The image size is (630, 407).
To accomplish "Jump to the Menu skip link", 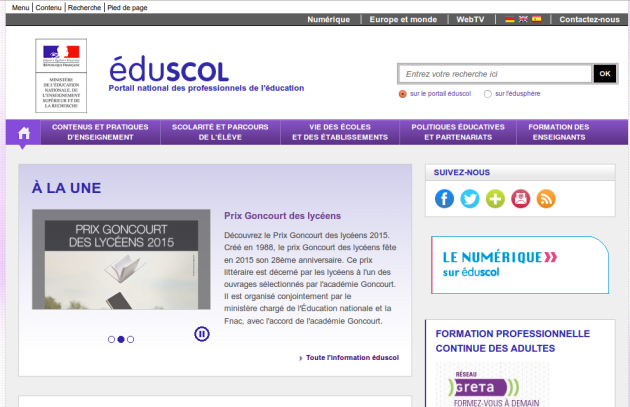I will (x=20, y=8).
